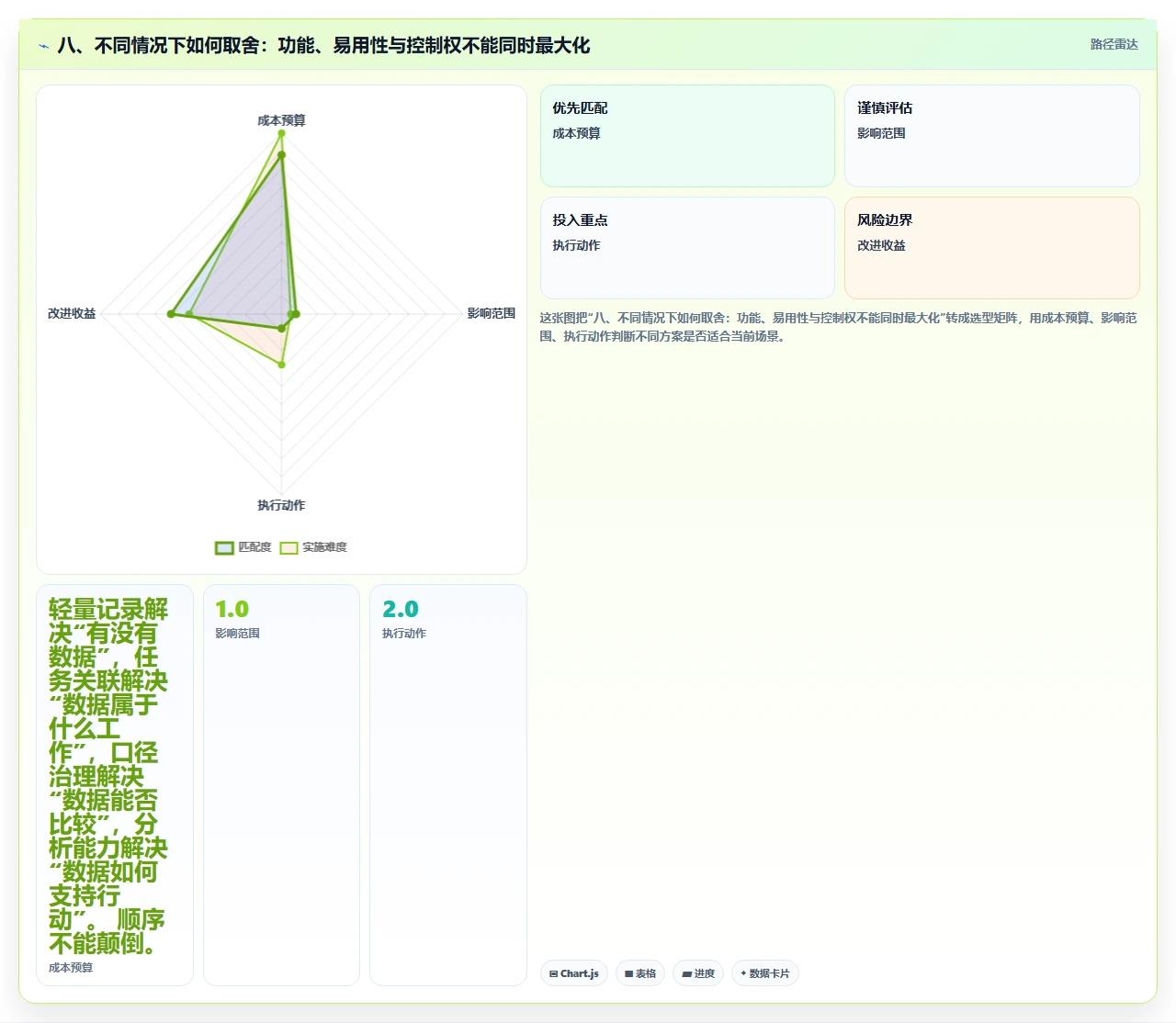This screenshot has width=1176, height=1023.
Task: Click the 执行动作 radar axis label
Action: (x=281, y=505)
